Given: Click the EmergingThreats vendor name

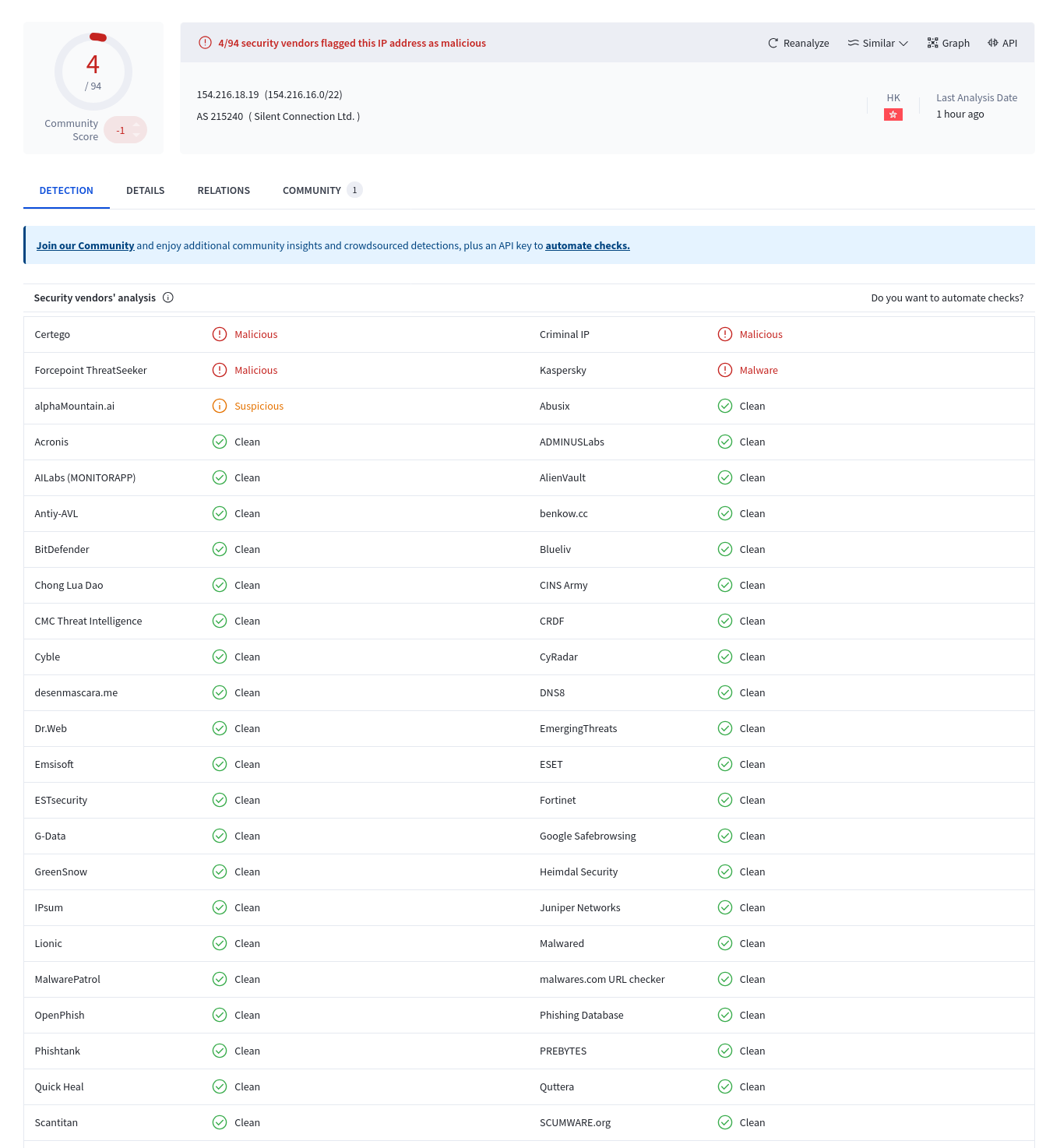Looking at the screenshot, I should 579,728.
